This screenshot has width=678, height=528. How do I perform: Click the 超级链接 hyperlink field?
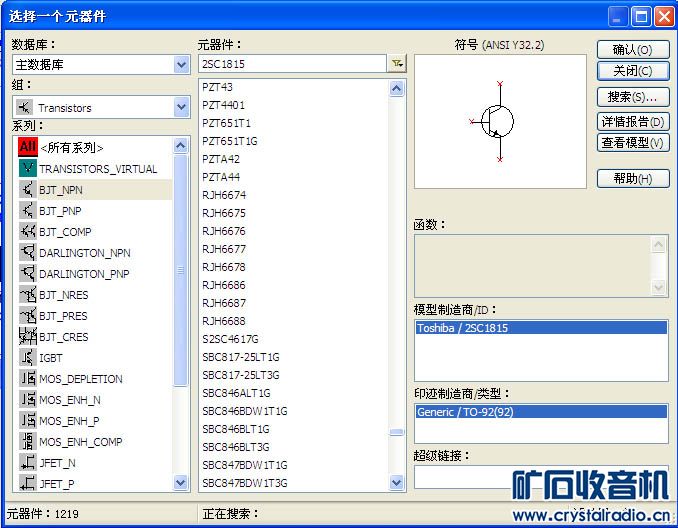tap(541, 477)
